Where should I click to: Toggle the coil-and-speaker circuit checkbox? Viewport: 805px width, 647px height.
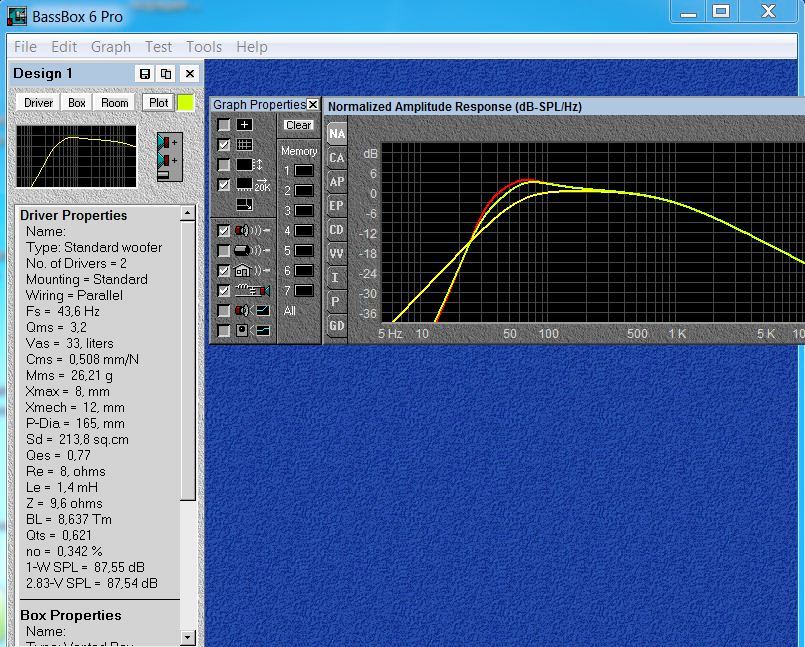click(224, 291)
